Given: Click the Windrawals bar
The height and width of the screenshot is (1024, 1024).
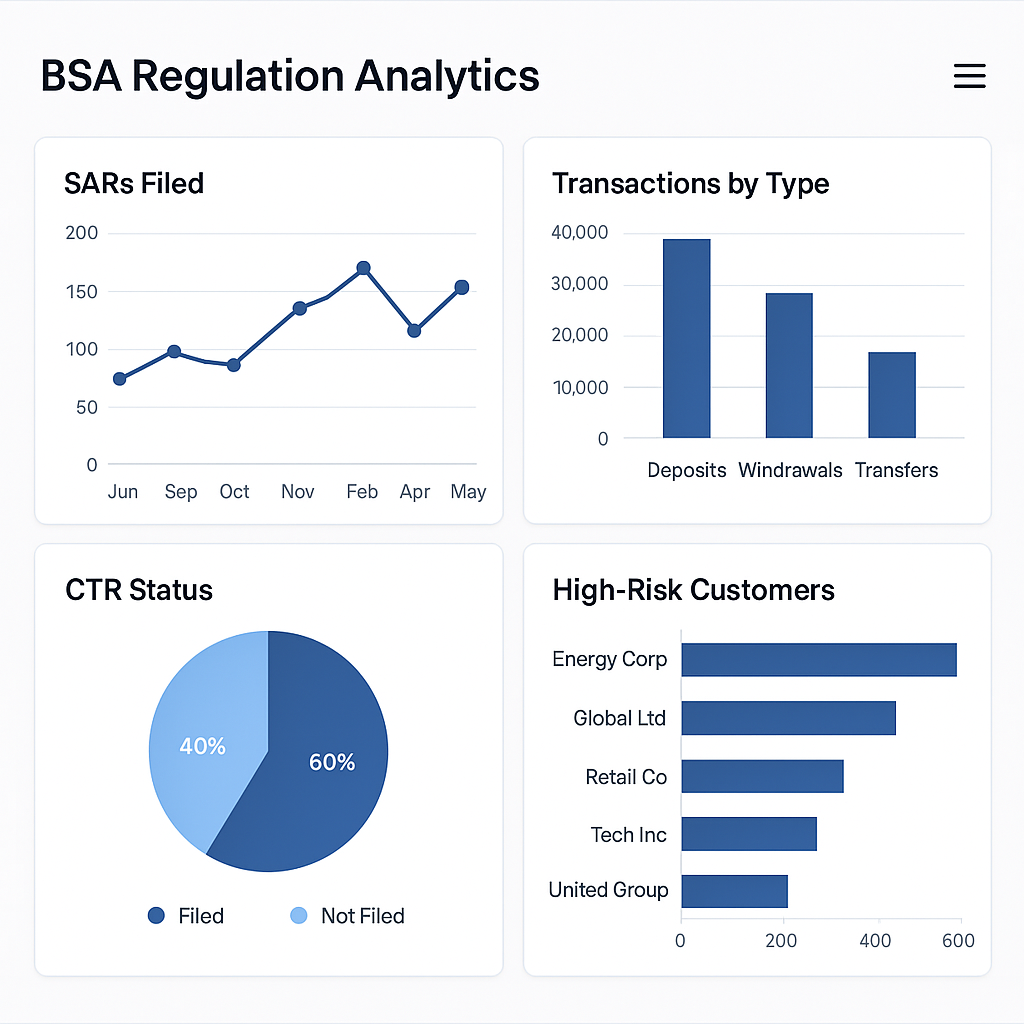Looking at the screenshot, I should (x=789, y=365).
